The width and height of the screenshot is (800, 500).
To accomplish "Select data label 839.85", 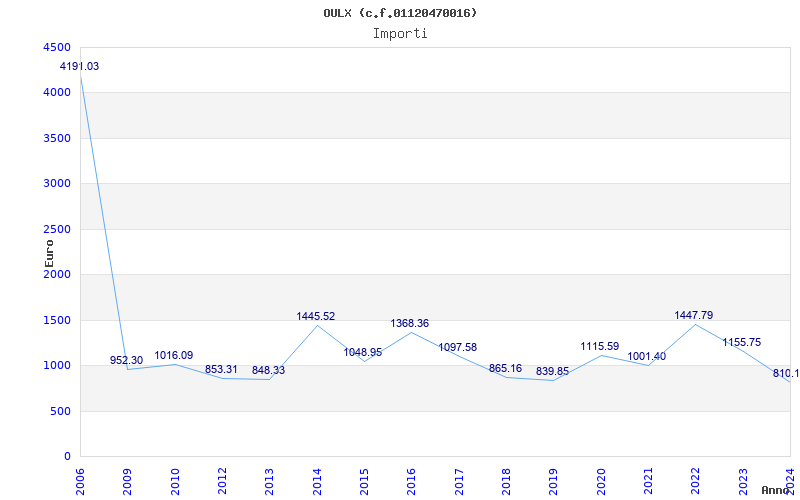I will click(552, 371).
